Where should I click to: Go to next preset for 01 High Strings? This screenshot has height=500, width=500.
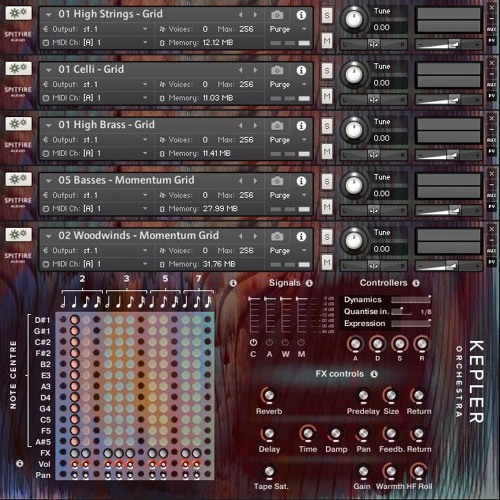pyautogui.click(x=255, y=15)
